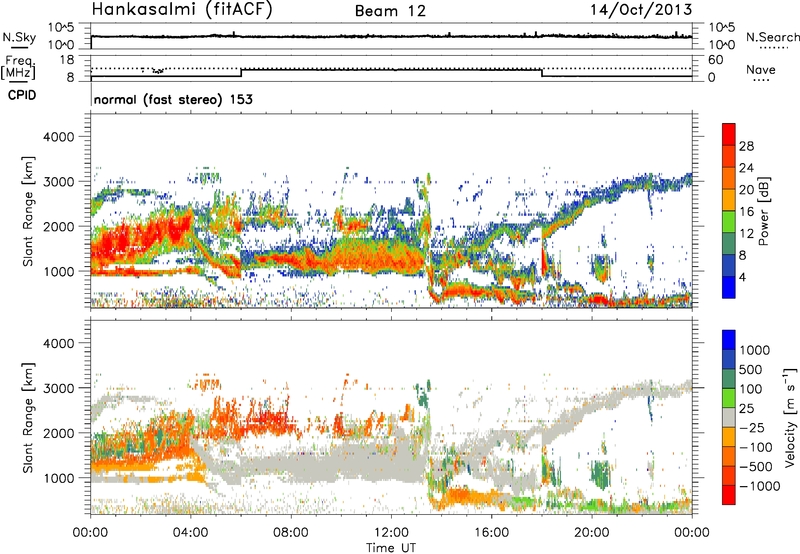Click the '24' power colorbar label
Image resolution: width=800 pixels, height=554 pixels.
pos(746,168)
